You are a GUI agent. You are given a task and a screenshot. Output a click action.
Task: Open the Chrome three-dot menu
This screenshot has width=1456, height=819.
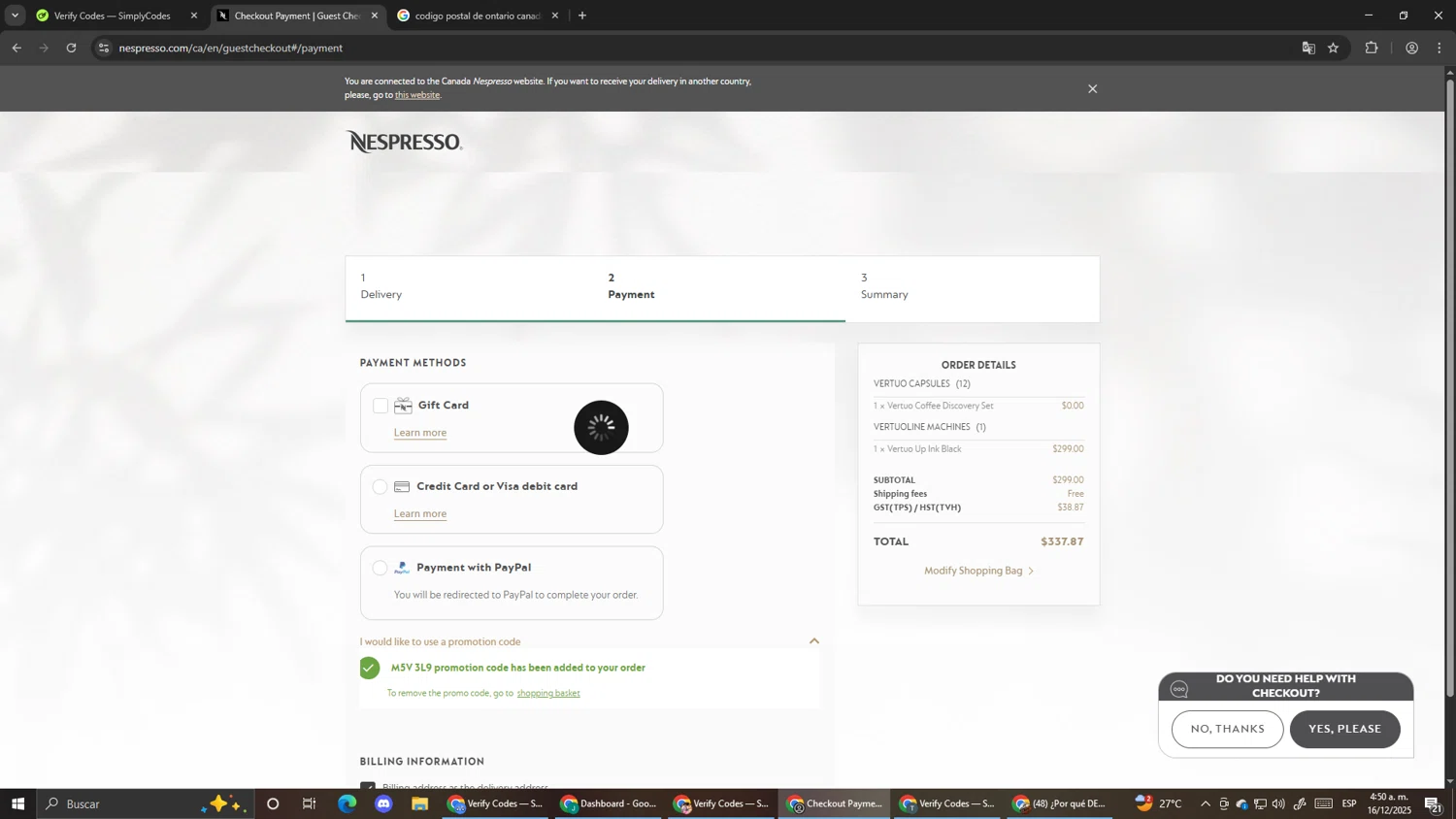pyautogui.click(x=1439, y=48)
